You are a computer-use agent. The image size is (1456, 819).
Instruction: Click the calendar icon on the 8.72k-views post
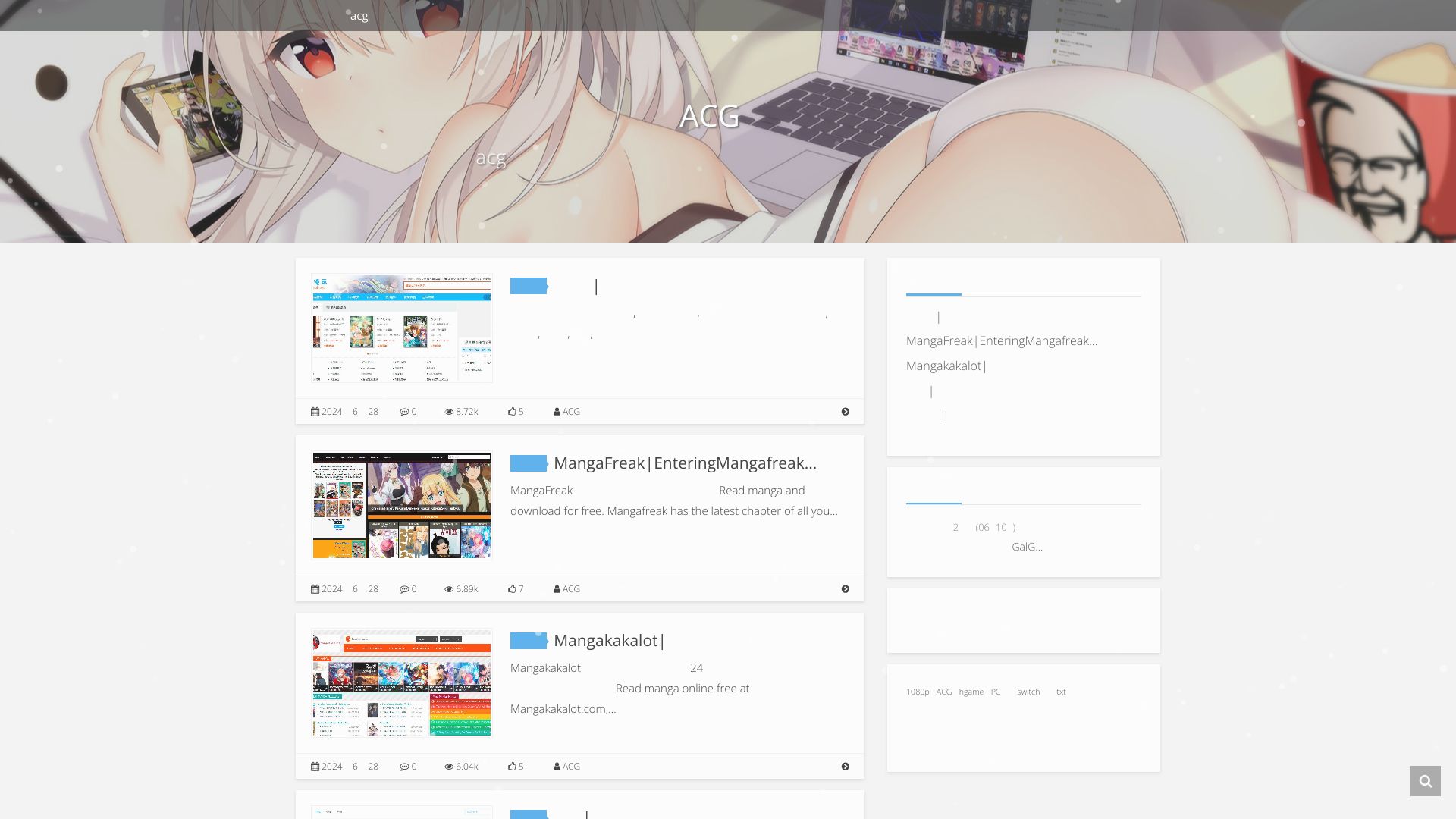[315, 412]
